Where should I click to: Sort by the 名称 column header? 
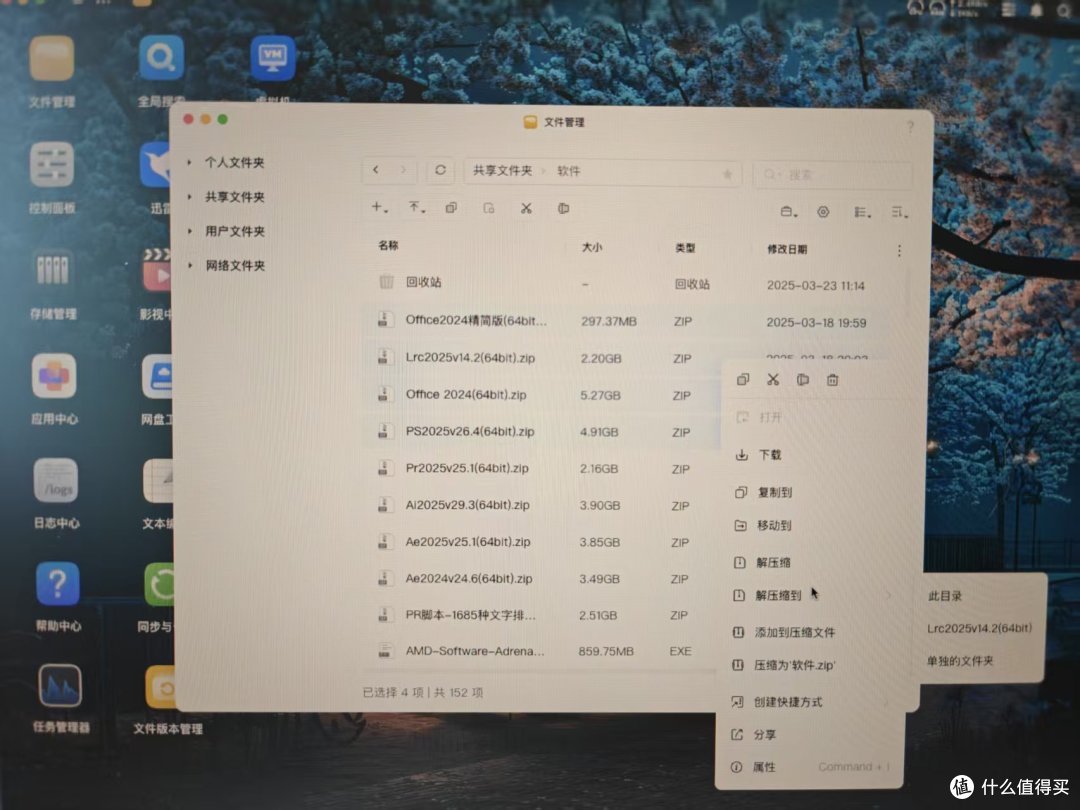pos(388,245)
